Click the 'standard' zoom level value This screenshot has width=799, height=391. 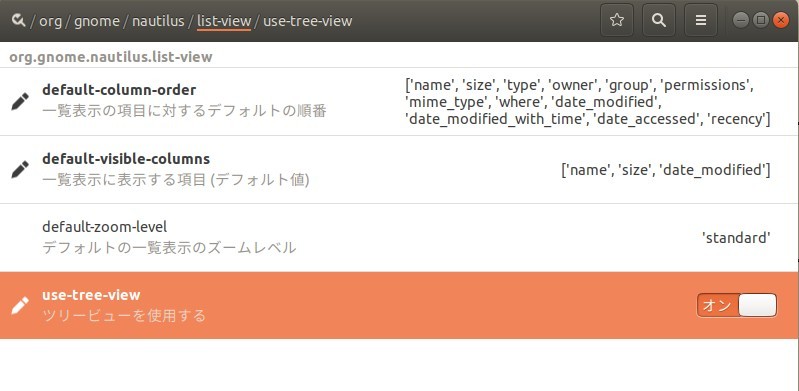(x=736, y=238)
